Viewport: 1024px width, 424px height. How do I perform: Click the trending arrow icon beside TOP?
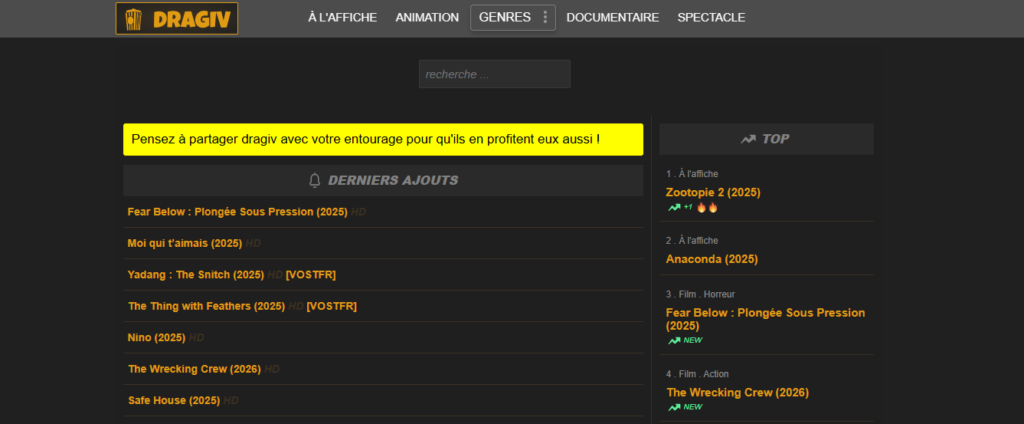748,139
